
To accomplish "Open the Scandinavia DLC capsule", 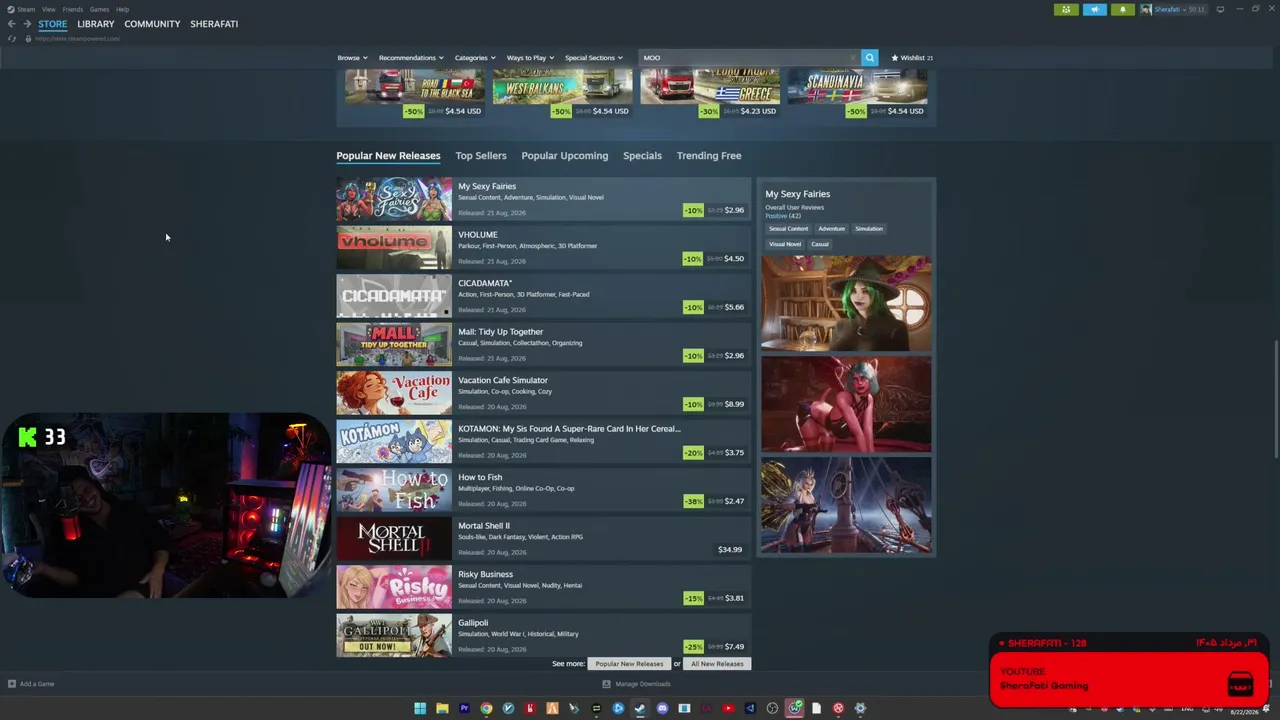I will pyautogui.click(x=857, y=94).
